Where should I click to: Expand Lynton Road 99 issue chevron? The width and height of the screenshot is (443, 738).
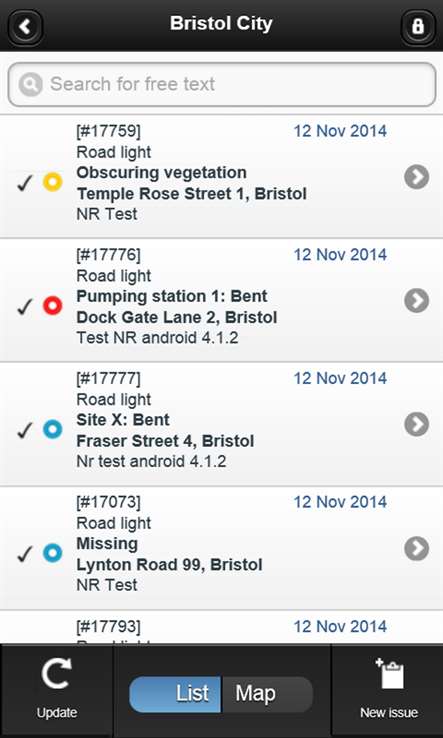417,548
